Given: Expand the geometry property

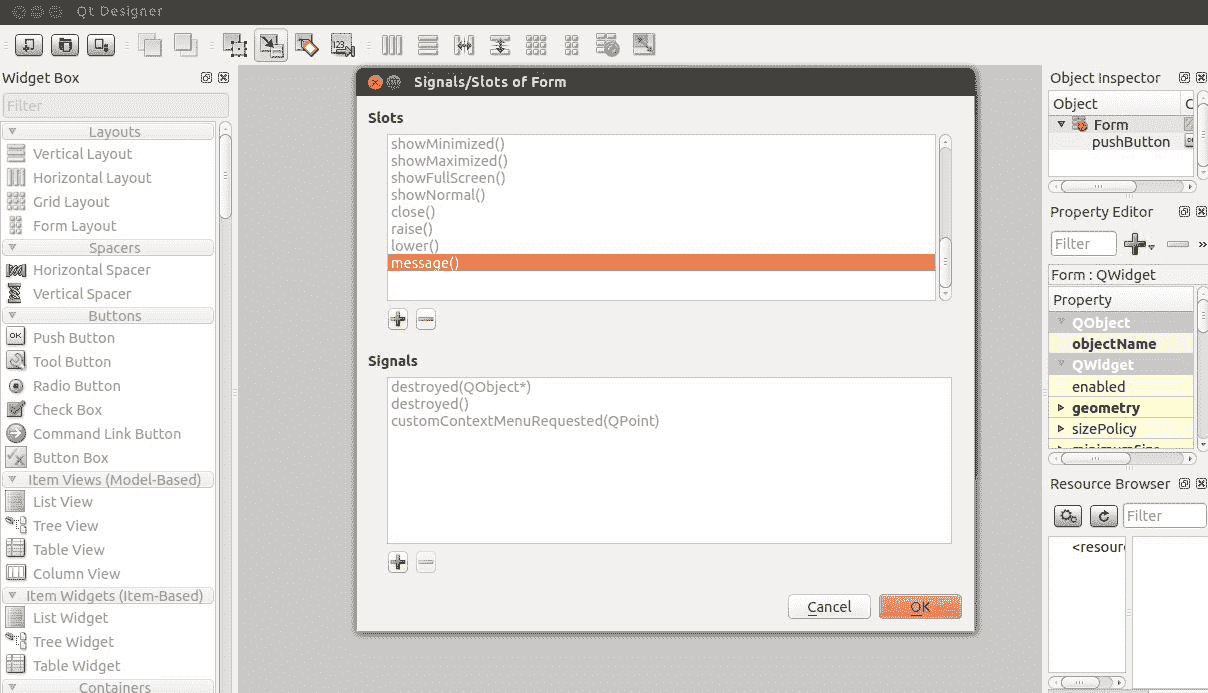Looking at the screenshot, I should pos(1060,408).
